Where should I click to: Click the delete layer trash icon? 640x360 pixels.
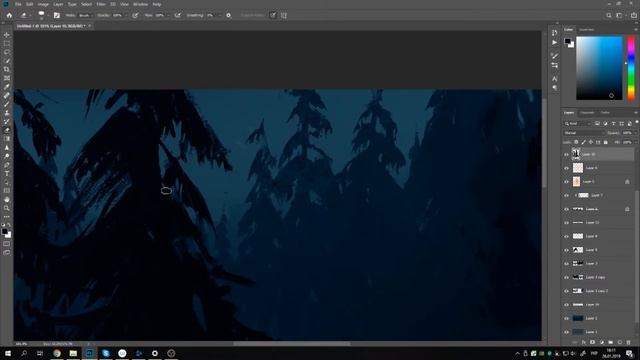point(629,342)
